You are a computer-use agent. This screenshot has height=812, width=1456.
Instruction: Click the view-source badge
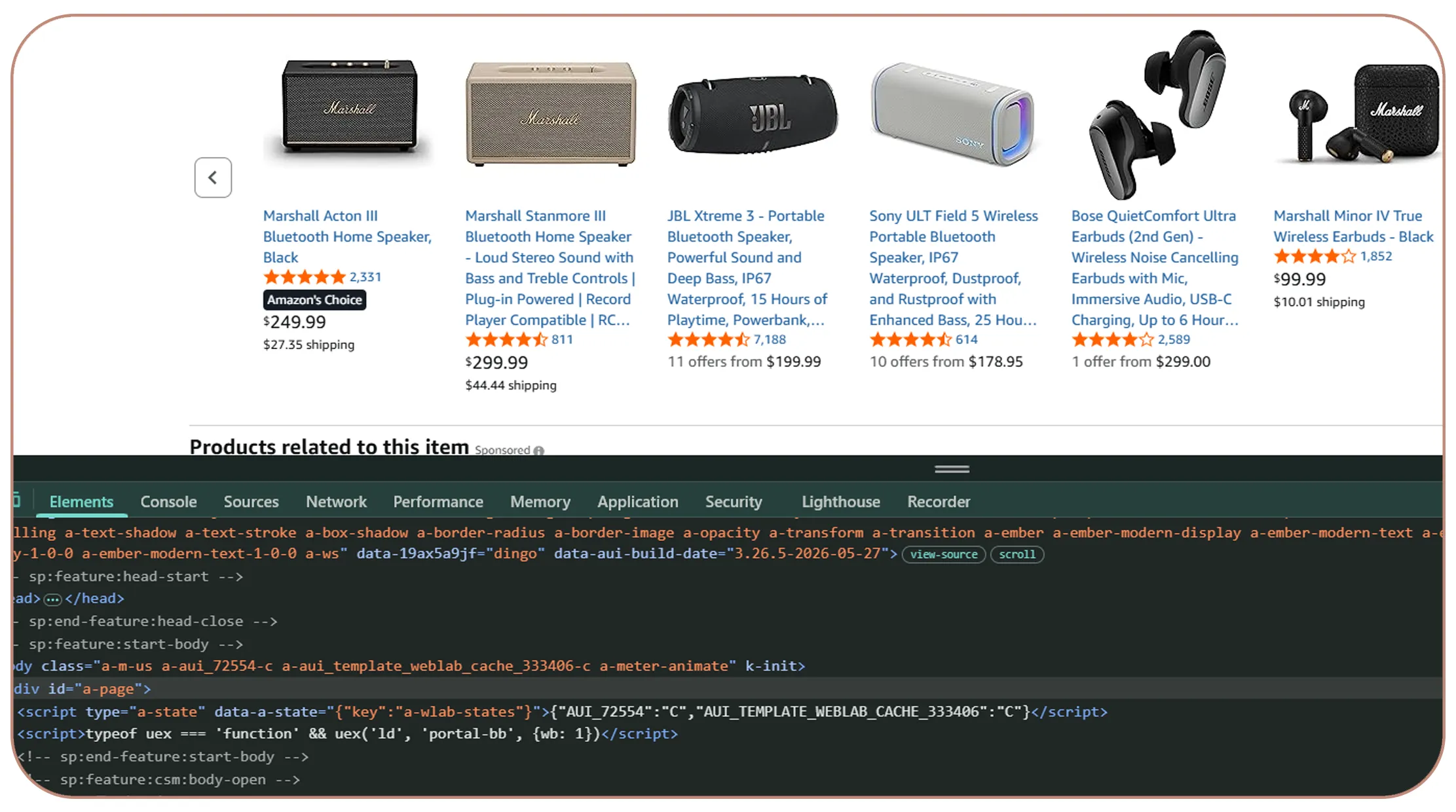tap(944, 555)
